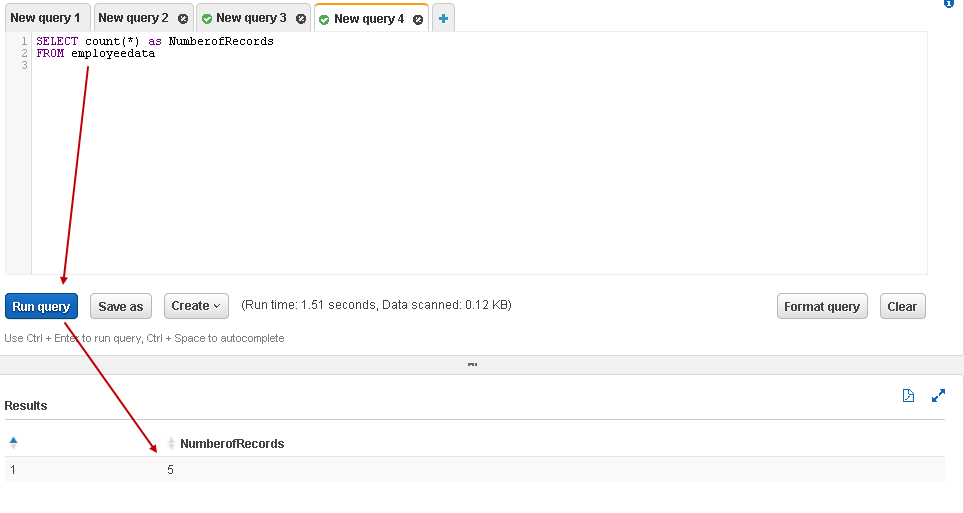Click the info icon at top right
Viewport: 964px width, 513px height.
(x=949, y=4)
